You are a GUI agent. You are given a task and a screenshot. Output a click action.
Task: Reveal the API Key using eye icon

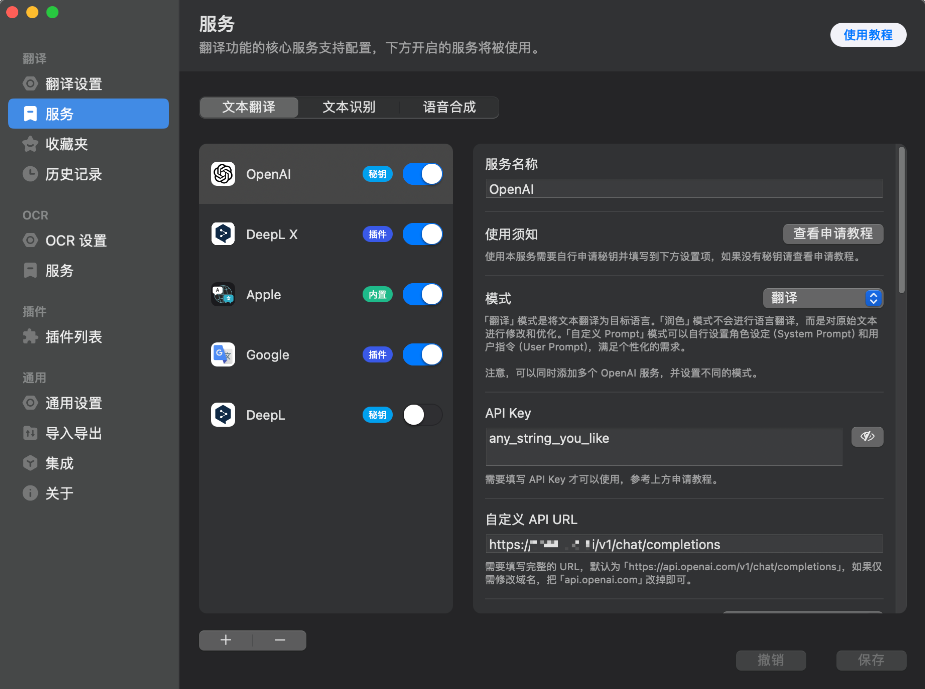867,437
